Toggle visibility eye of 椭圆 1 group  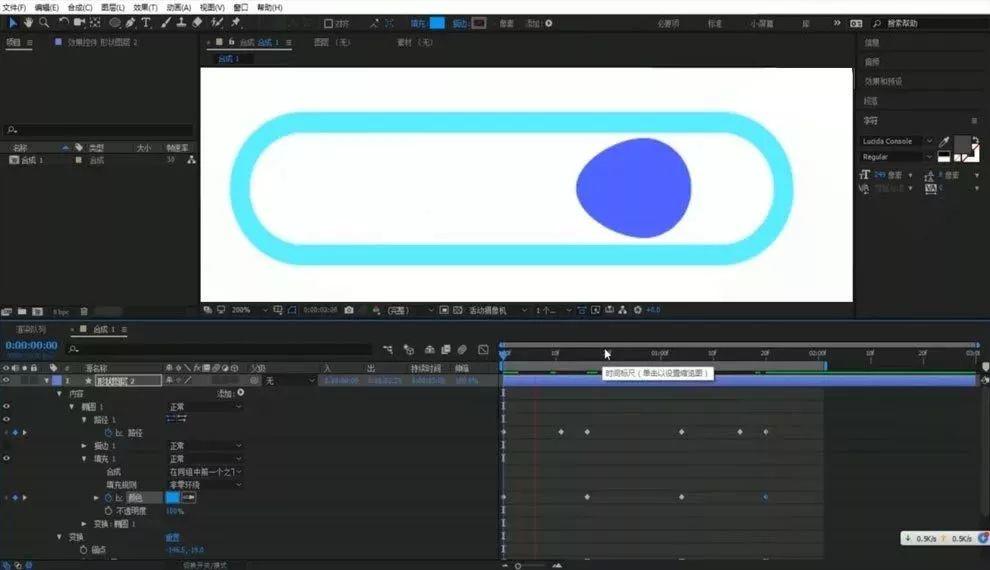point(6,407)
